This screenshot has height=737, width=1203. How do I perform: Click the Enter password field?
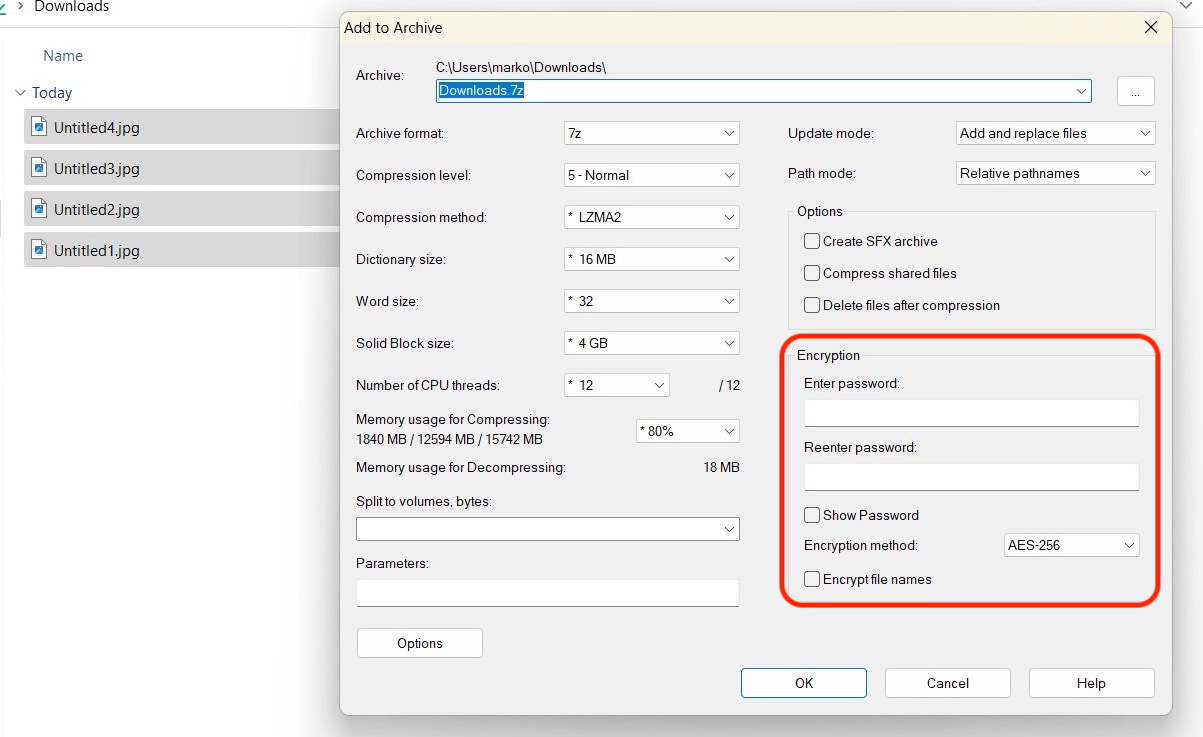971,413
